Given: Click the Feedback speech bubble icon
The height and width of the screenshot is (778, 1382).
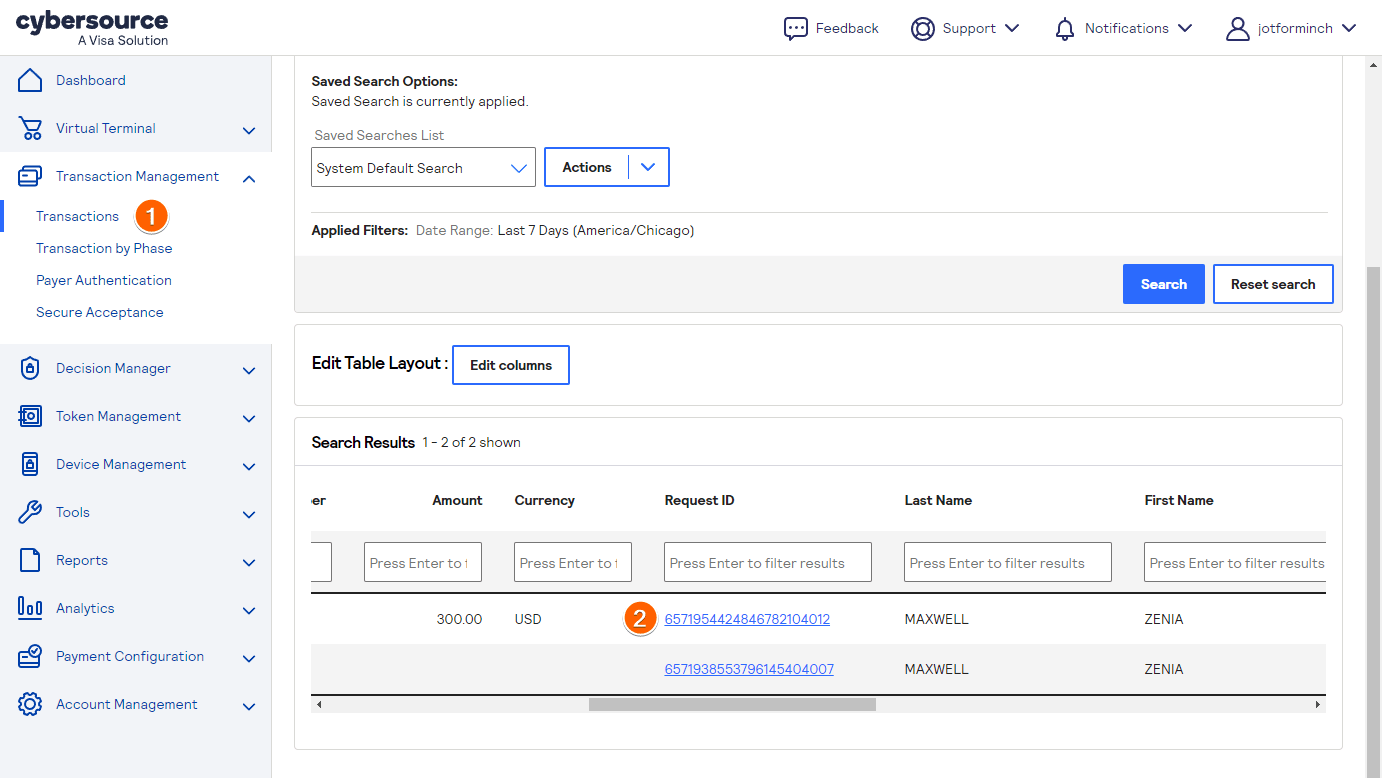Looking at the screenshot, I should click(x=795, y=28).
